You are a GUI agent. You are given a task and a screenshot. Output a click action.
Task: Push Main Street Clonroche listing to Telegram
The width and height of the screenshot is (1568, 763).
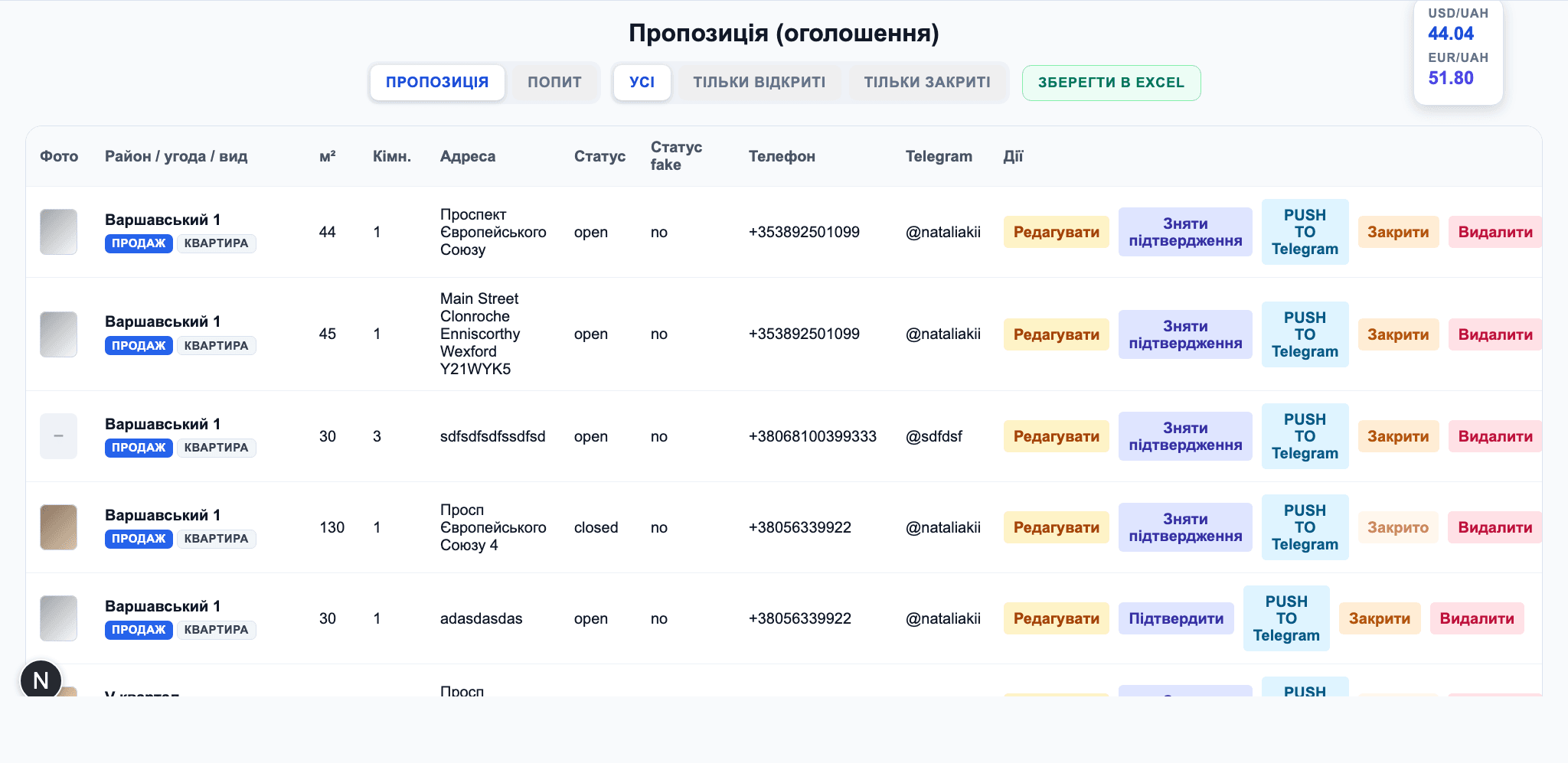coord(1305,334)
